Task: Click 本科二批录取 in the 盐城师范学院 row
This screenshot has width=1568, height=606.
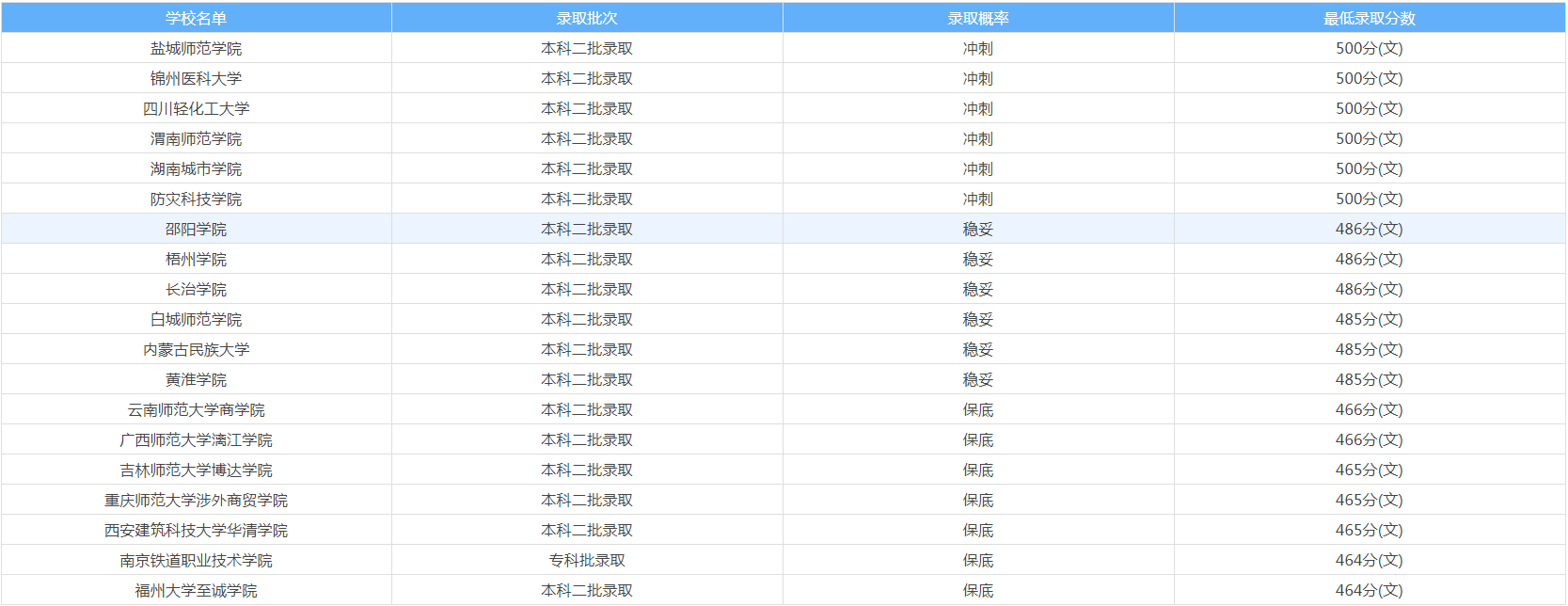Action: tap(587, 48)
